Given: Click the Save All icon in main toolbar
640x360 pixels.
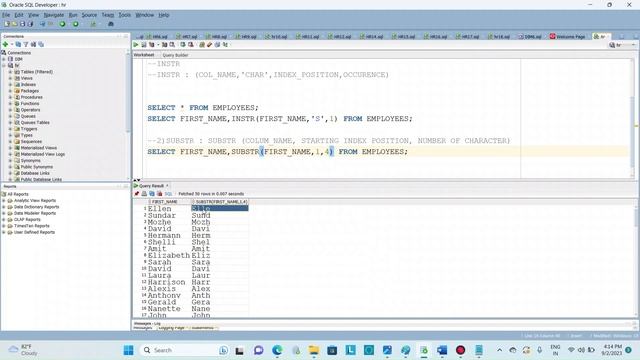Looking at the screenshot, I should tap(30, 24).
